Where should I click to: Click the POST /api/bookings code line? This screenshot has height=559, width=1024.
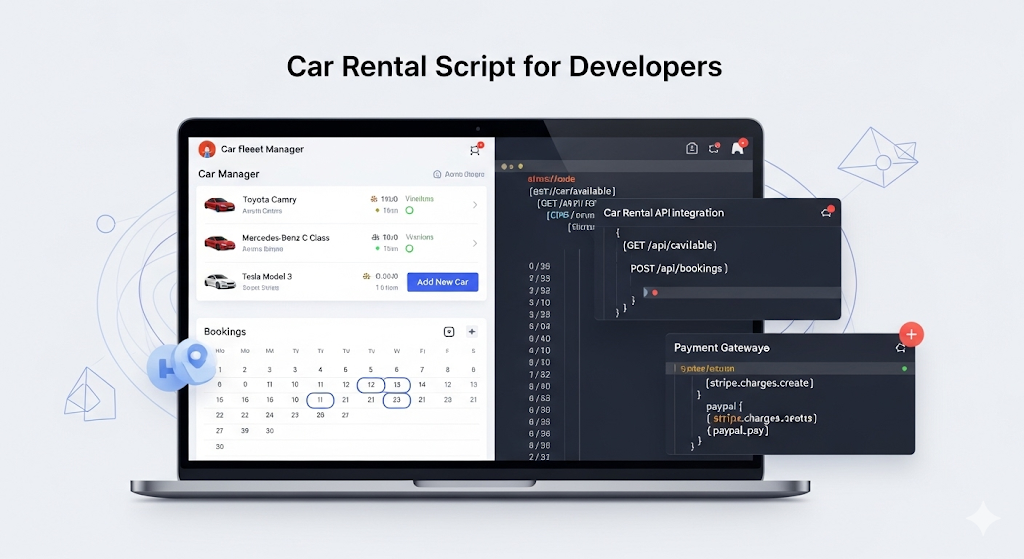pos(679,268)
